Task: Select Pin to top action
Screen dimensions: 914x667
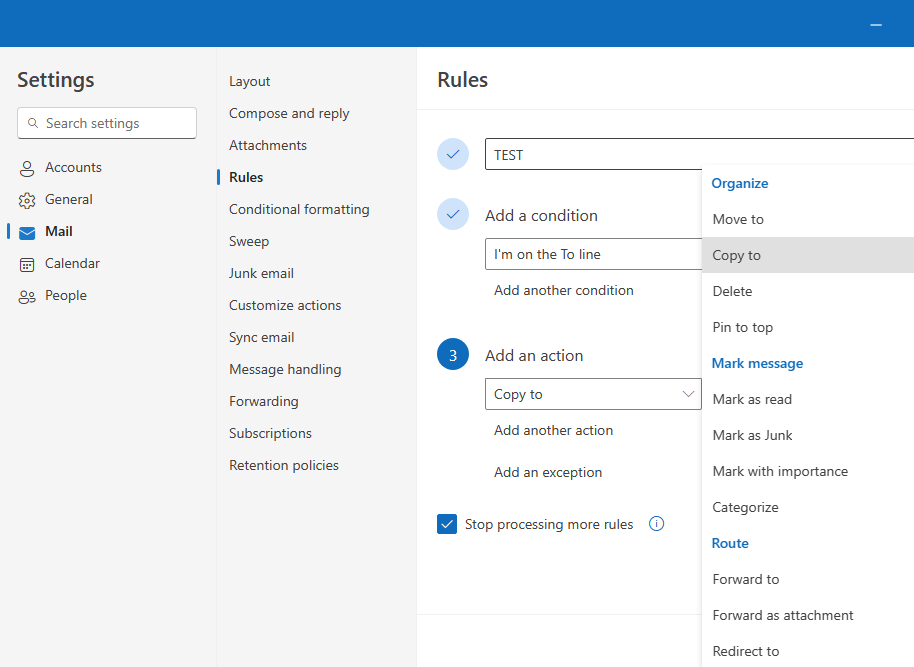Action: (x=808, y=327)
